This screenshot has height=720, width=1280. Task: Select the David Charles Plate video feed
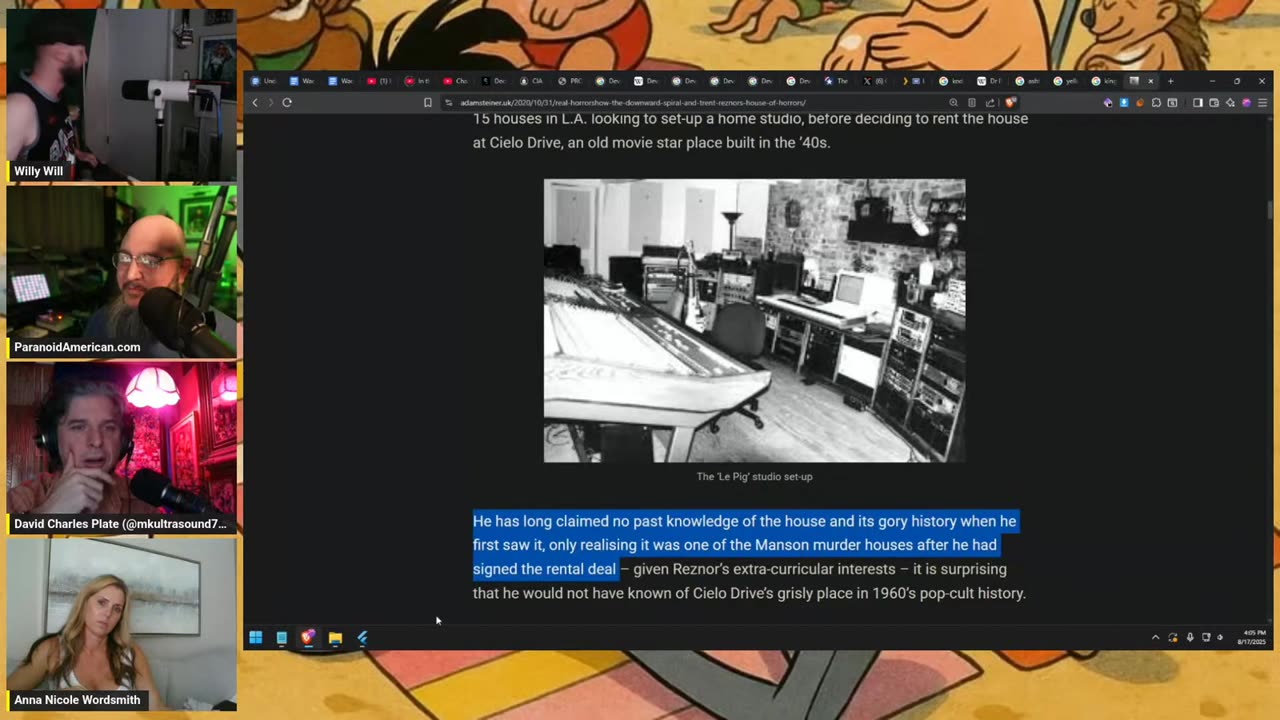click(122, 448)
